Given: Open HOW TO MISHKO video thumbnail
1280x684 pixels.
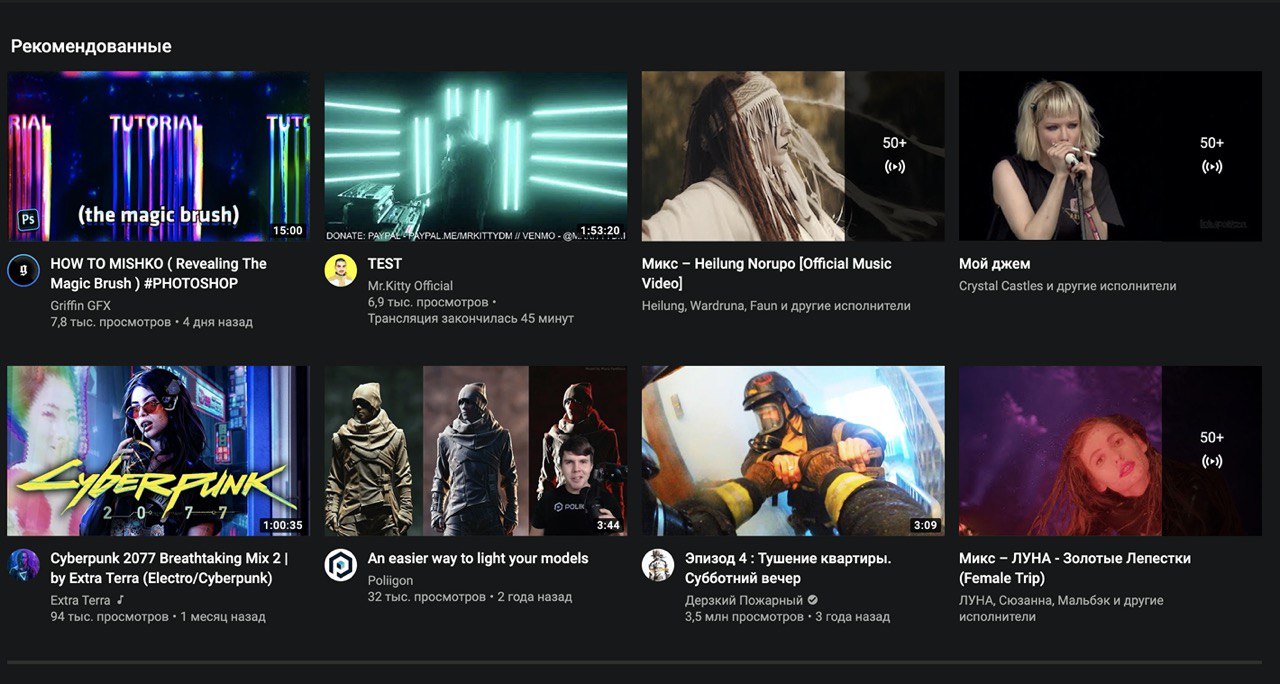Looking at the screenshot, I should (x=158, y=156).
